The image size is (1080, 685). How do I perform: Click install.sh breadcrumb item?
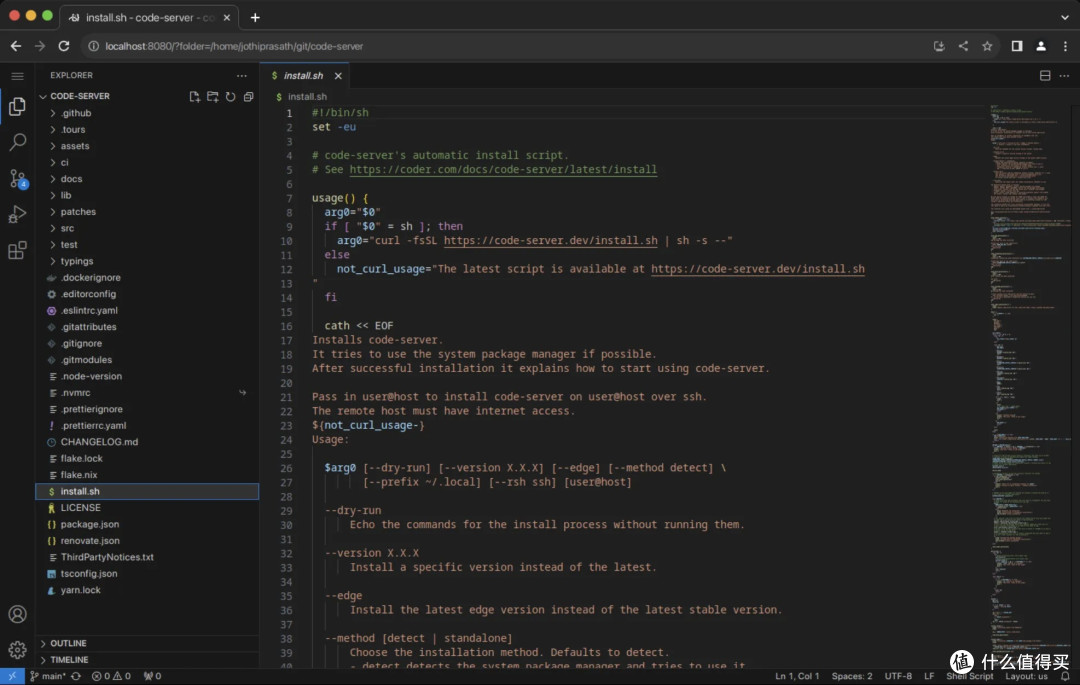[307, 97]
